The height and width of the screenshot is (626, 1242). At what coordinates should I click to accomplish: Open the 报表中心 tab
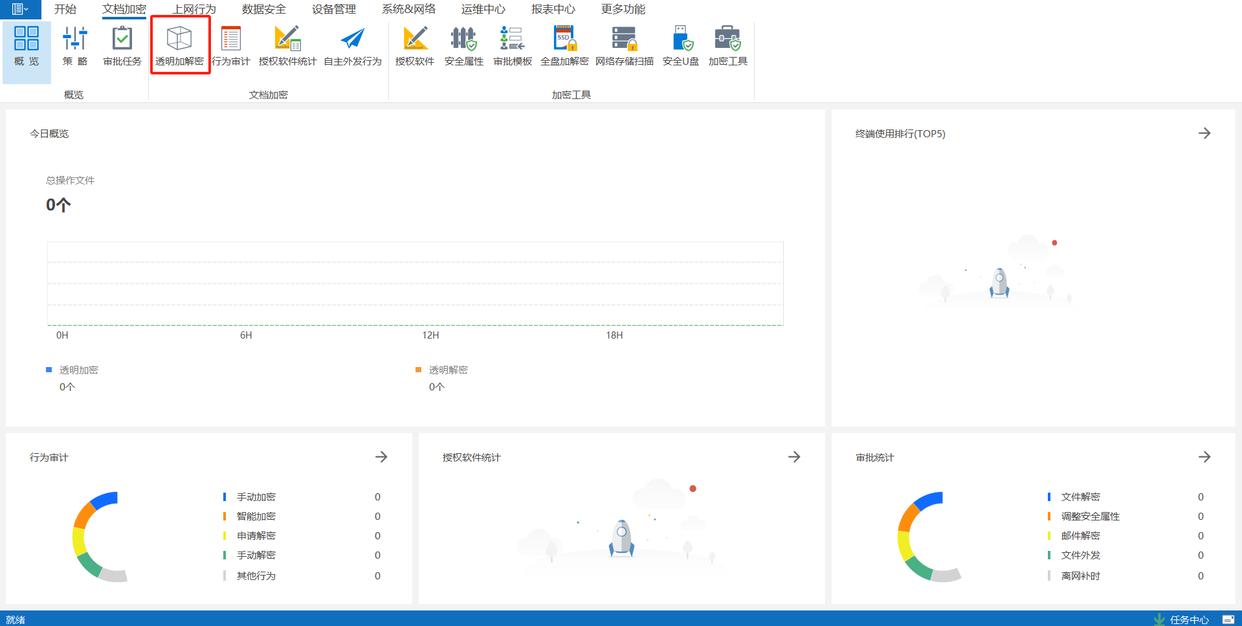[x=553, y=9]
